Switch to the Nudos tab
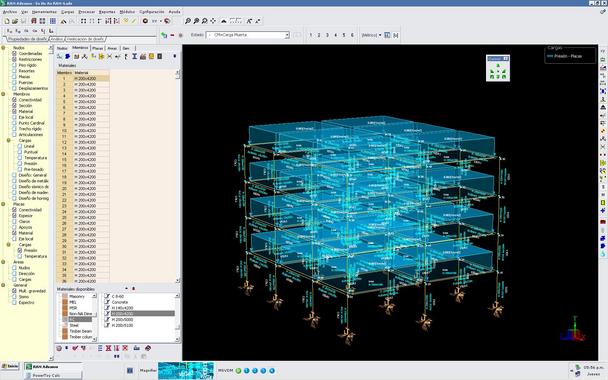This screenshot has height=380, width=608. [62, 48]
